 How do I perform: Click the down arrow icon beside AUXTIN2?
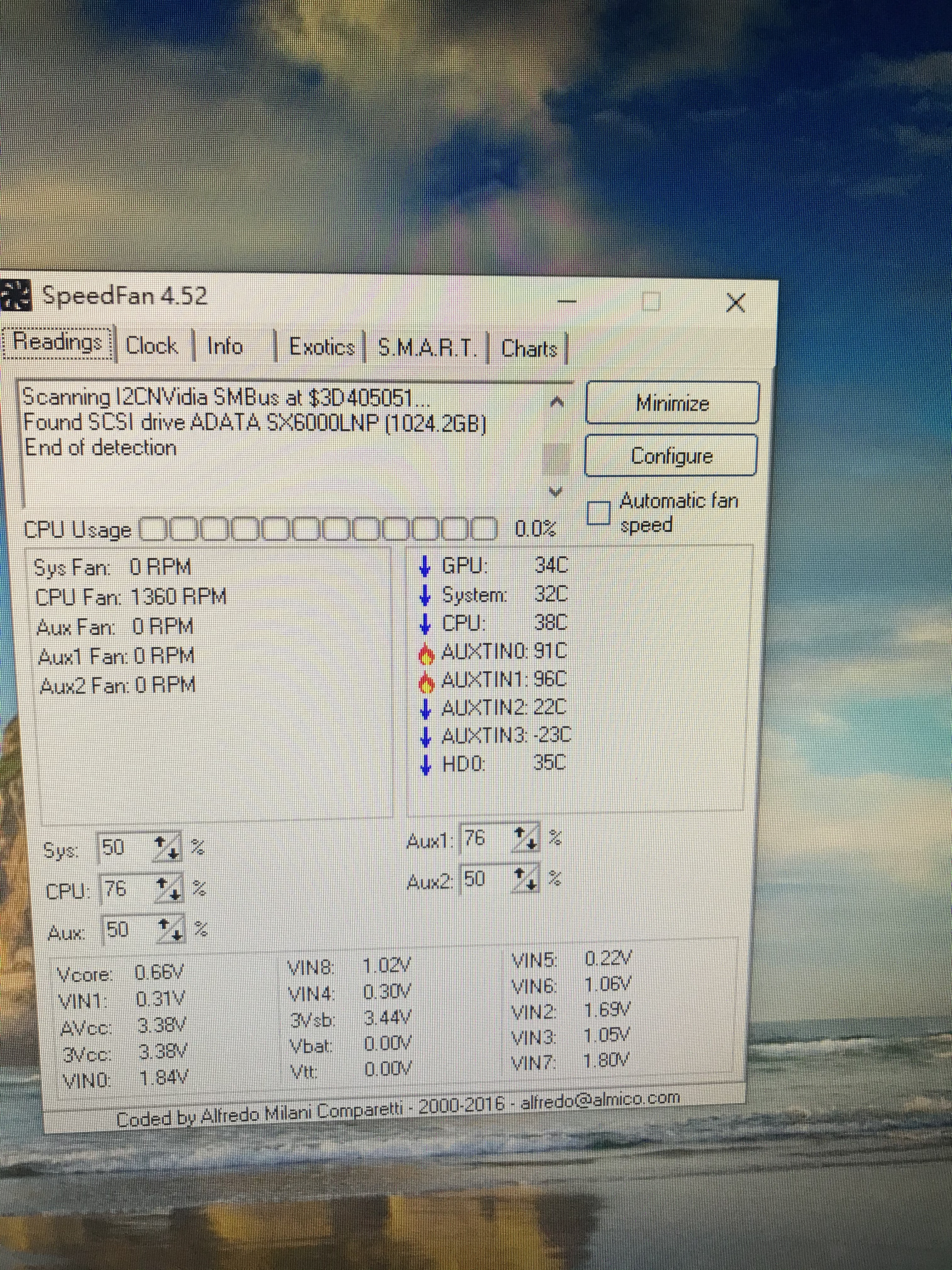(425, 708)
